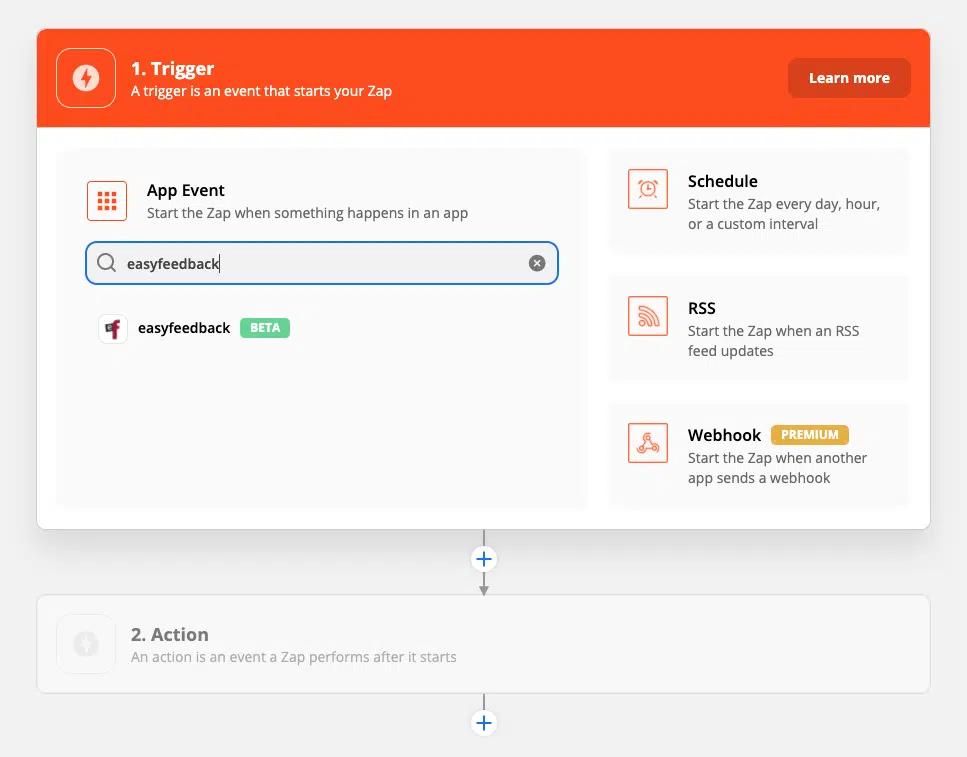Click the greyed Action step icon
This screenshot has height=757, width=967.
86,644
